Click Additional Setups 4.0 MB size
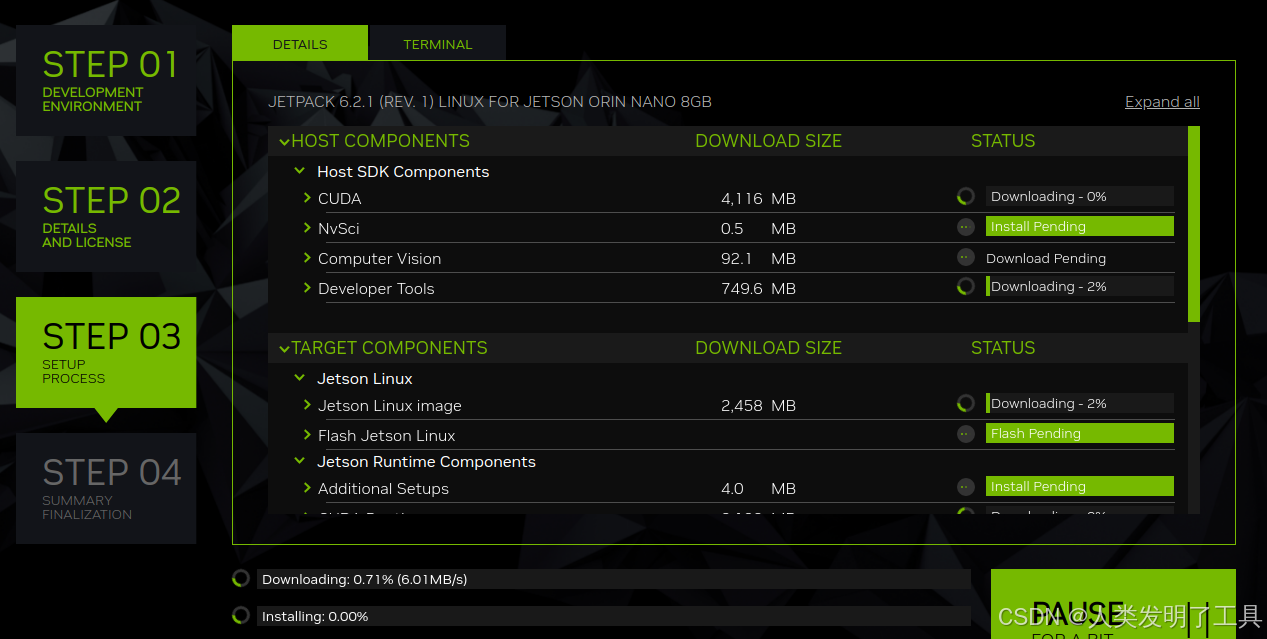This screenshot has width=1267, height=639. [758, 489]
